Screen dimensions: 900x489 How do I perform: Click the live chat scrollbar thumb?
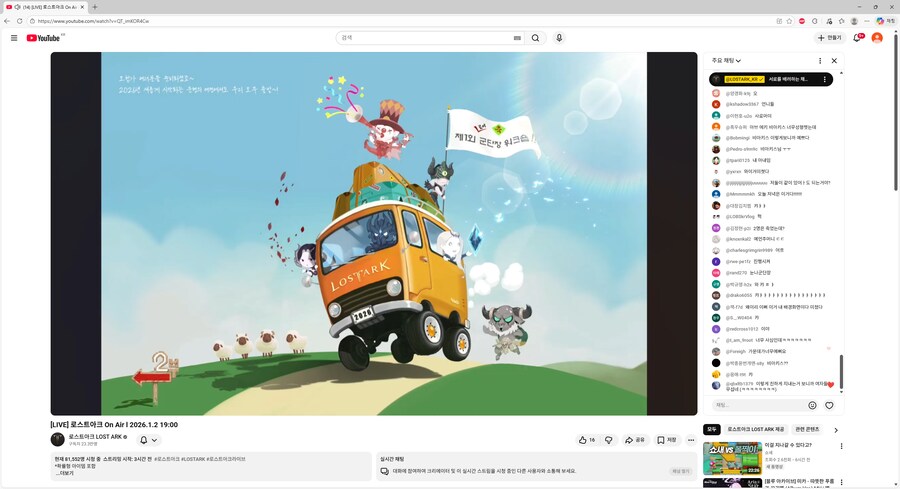(841, 371)
